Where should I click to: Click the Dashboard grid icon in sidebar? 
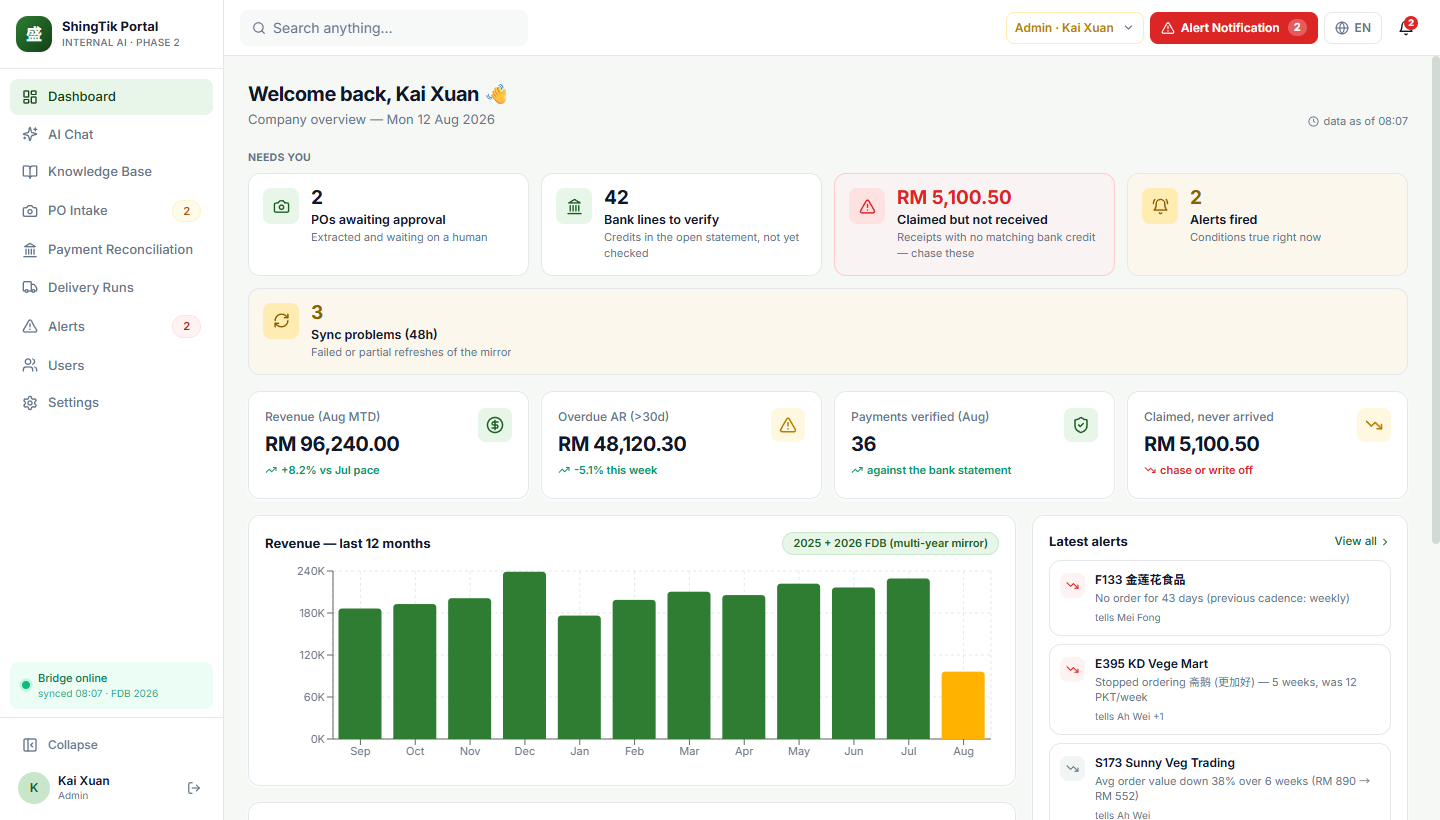(x=30, y=97)
